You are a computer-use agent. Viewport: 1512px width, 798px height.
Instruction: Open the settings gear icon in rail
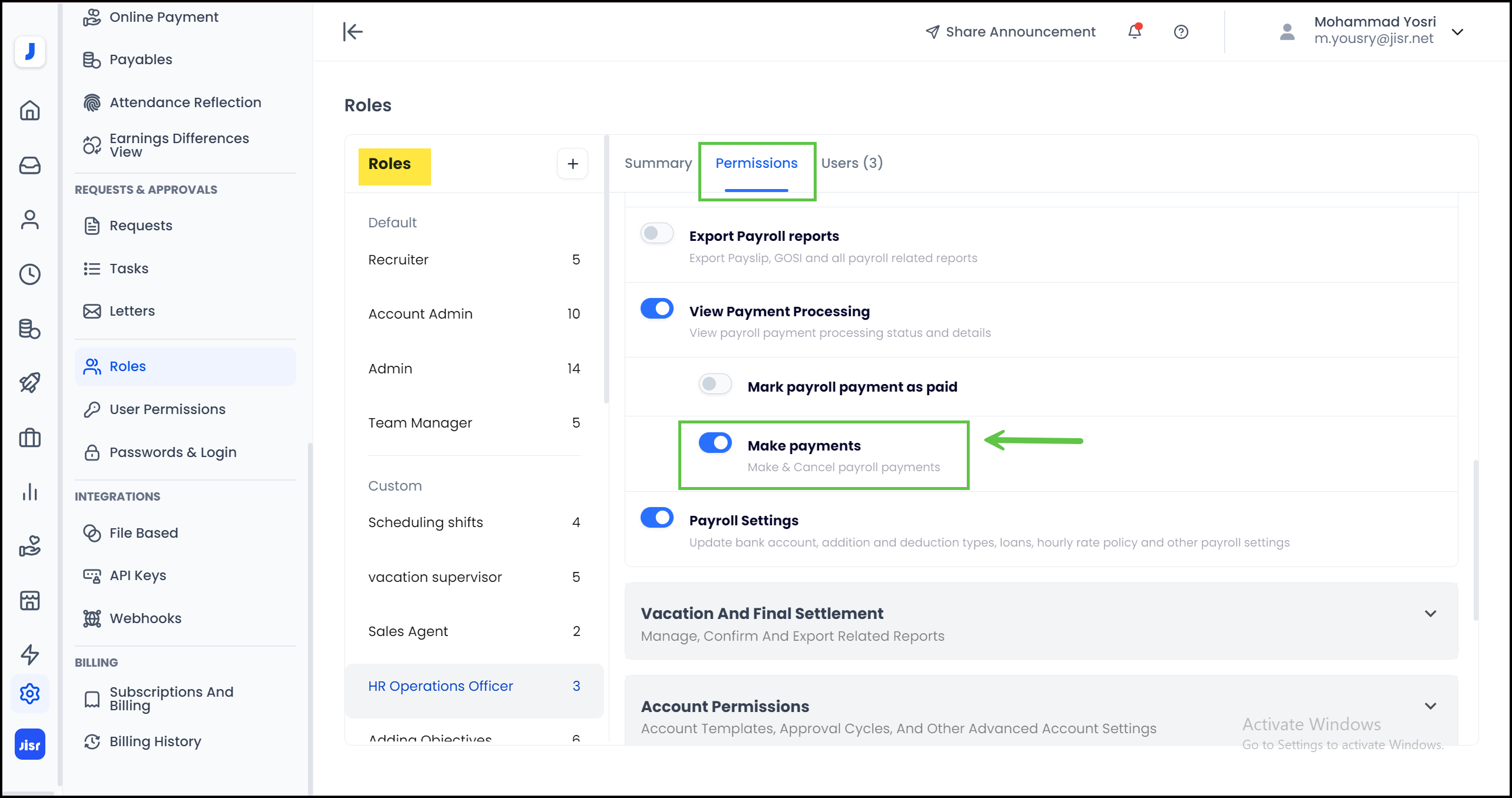coord(29,694)
